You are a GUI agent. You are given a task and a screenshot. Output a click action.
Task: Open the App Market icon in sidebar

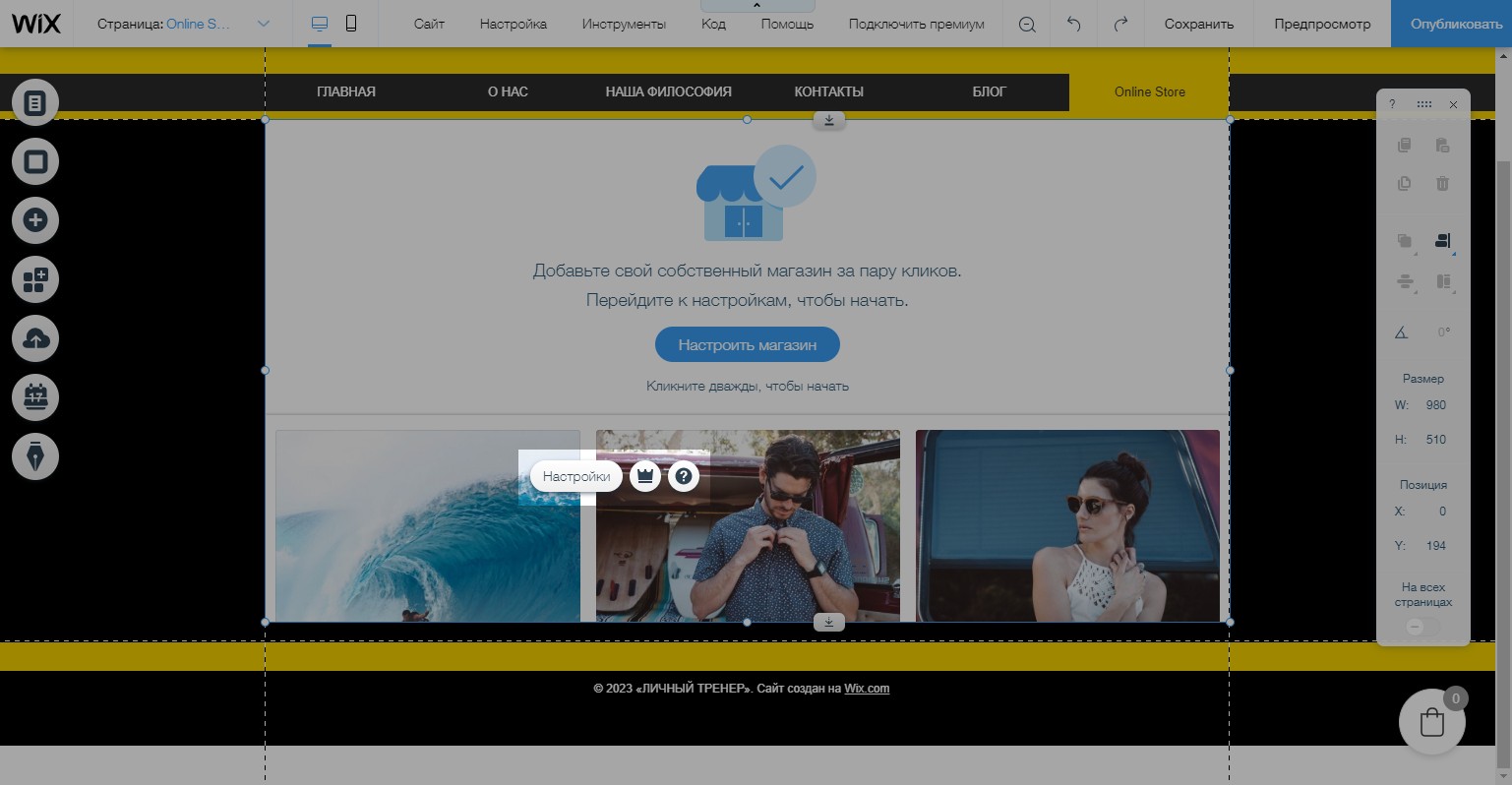click(35, 279)
